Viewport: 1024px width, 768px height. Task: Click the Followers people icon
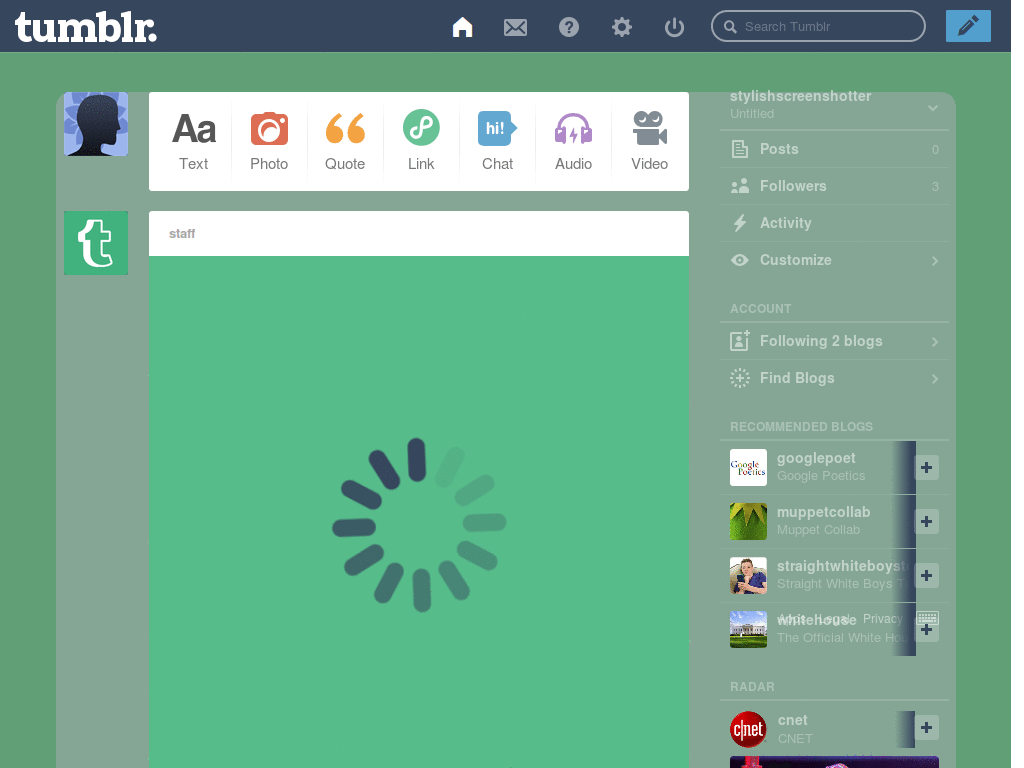(739, 186)
